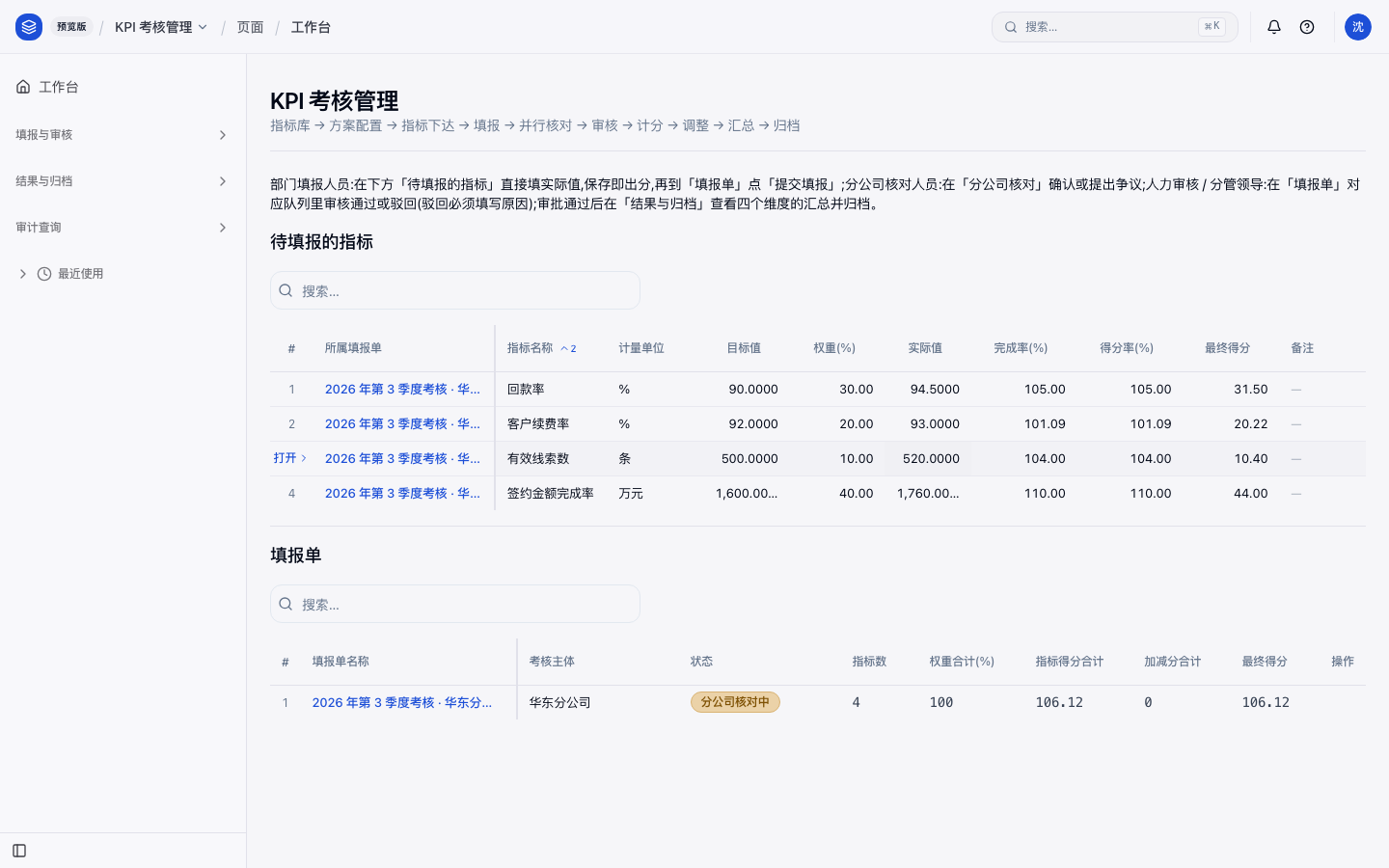The height and width of the screenshot is (868, 1389).
Task: Click the 指标得分合计 column header
Action: click(x=1070, y=662)
